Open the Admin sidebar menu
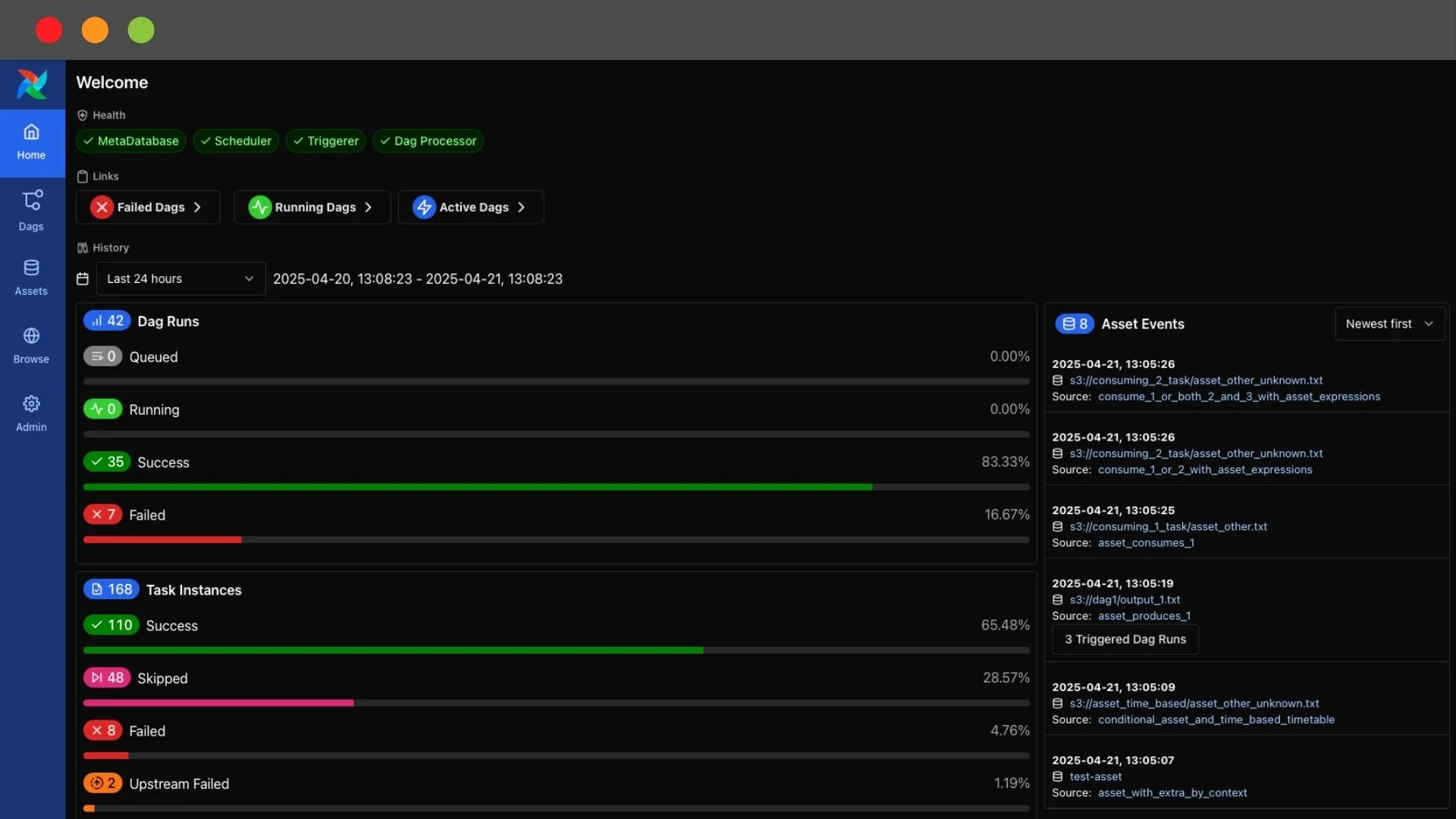 32,414
